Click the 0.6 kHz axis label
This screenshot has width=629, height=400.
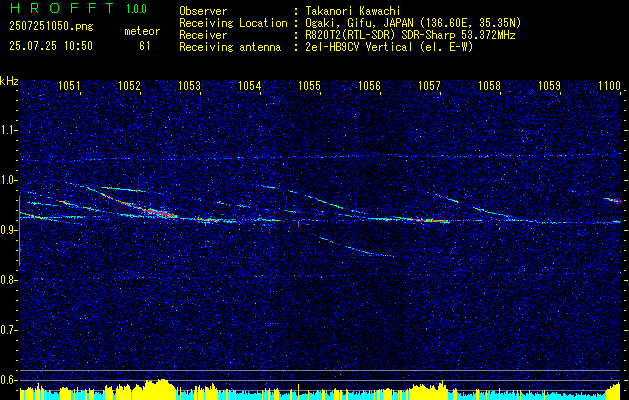9,380
